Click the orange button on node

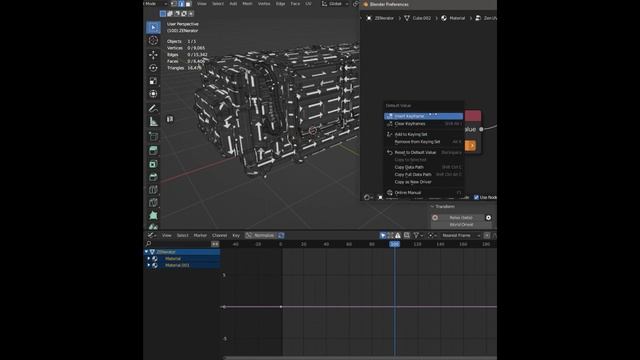[x=470, y=146]
